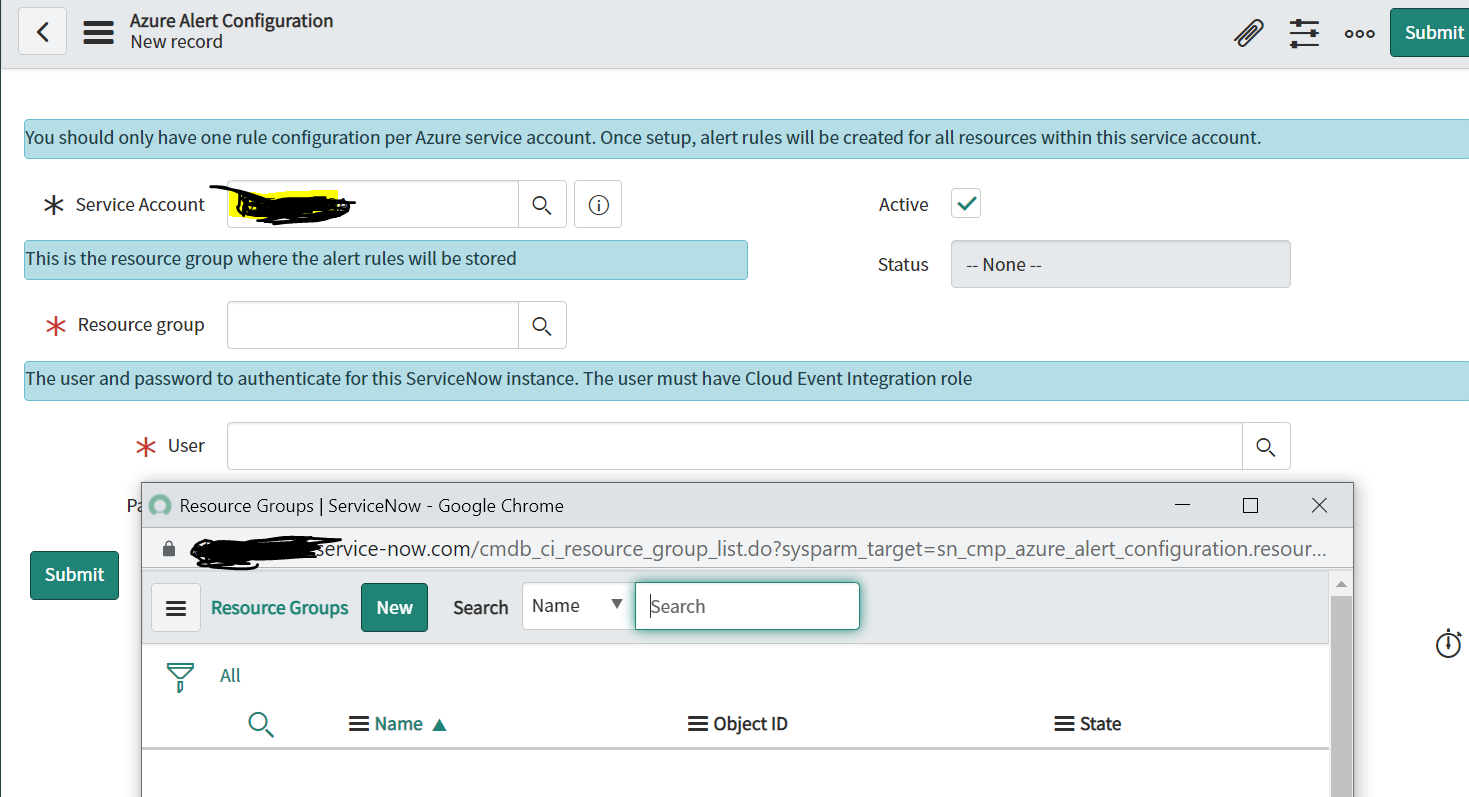The width and height of the screenshot is (1469, 797).
Task: Click the funnel filter icon
Action: point(180,677)
